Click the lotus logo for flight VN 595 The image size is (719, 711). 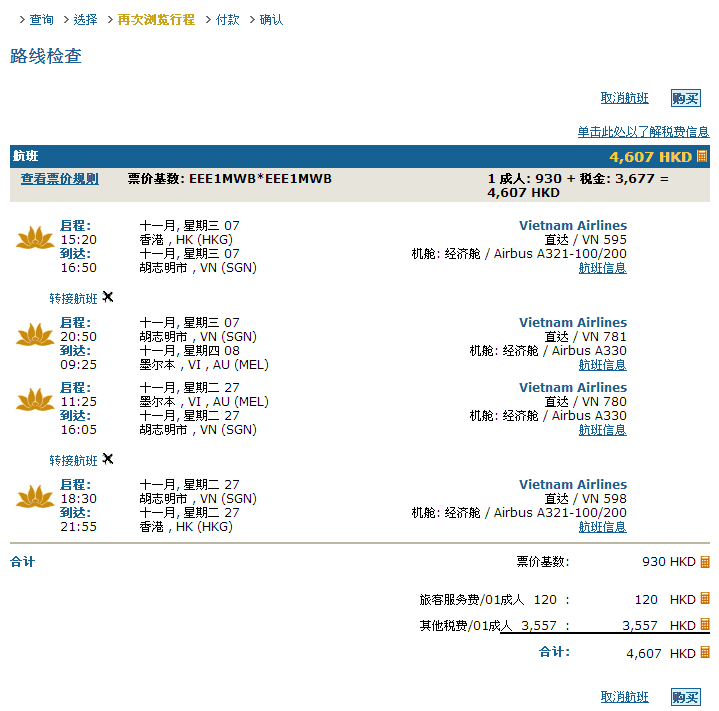pos(35,238)
